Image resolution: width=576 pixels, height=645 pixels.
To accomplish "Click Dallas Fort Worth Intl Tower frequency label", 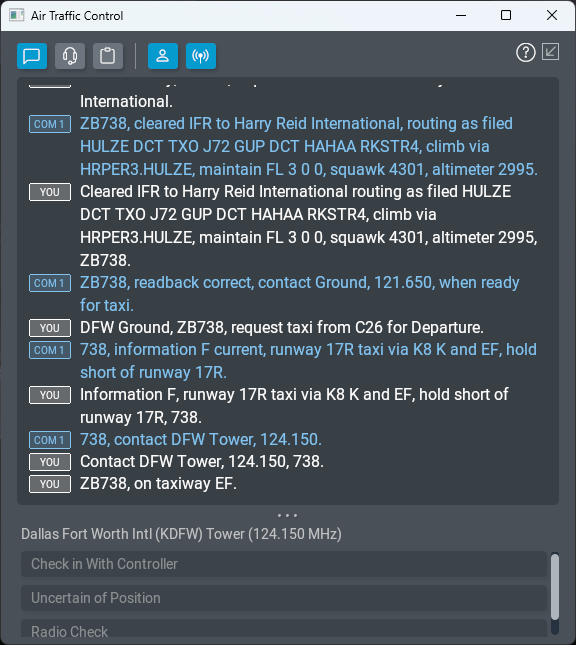I will coord(181,534).
